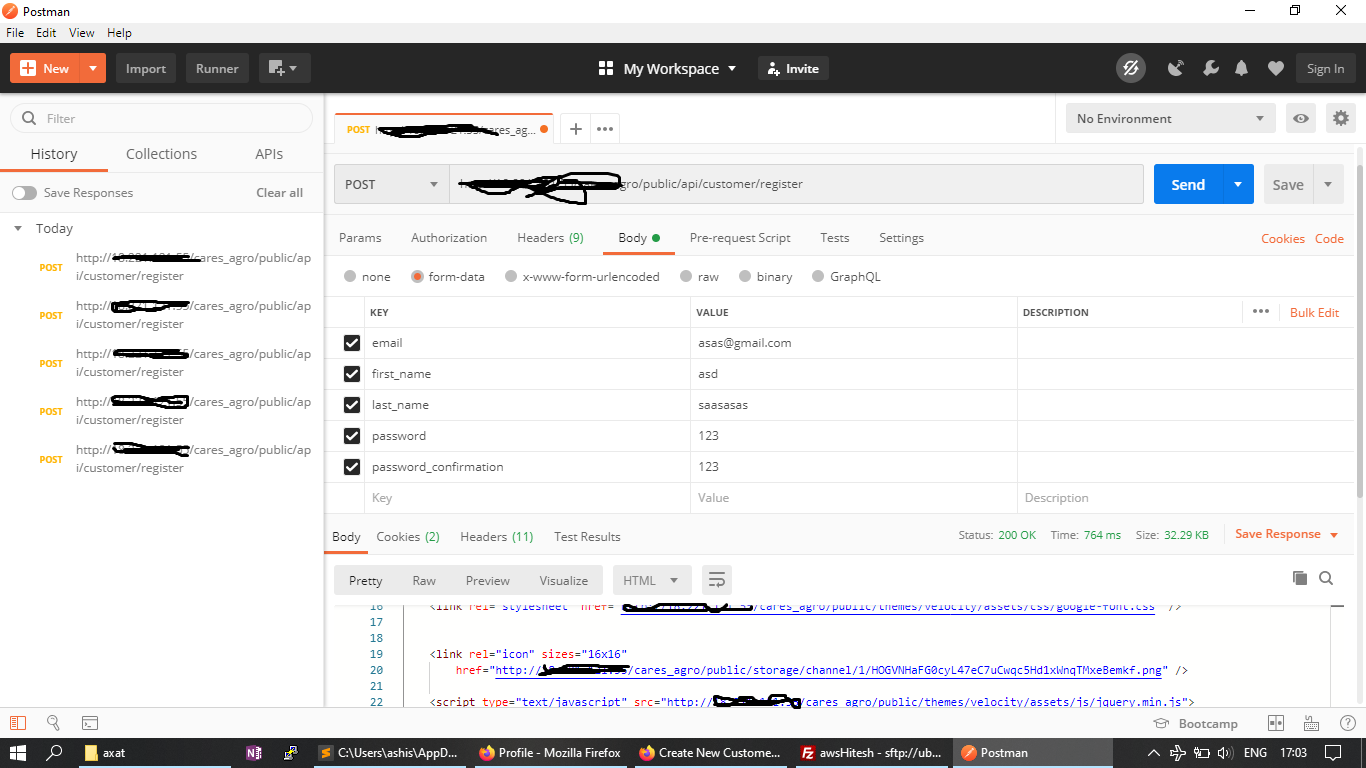Viewport: 1366px width, 768px height.
Task: Uncheck the last_name key checkbox
Action: pyautogui.click(x=352, y=405)
